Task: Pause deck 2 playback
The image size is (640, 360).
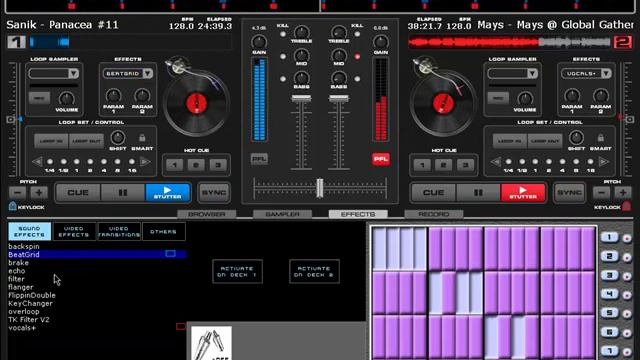Action: tap(478, 193)
